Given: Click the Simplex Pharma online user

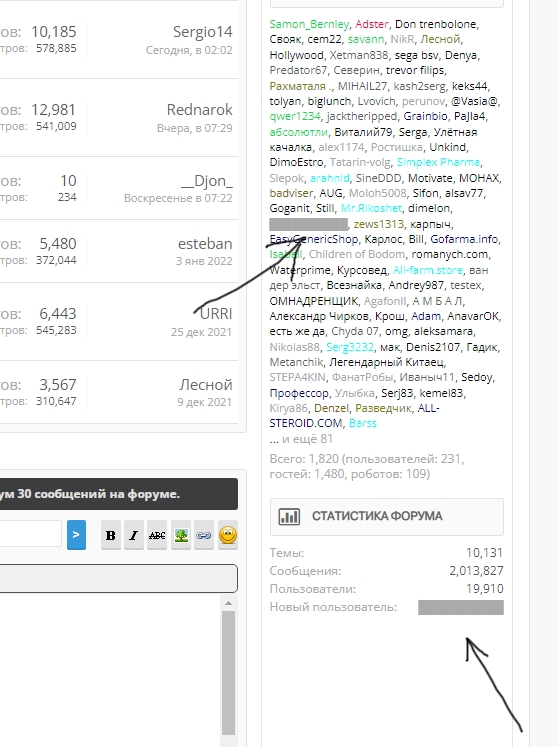Looking at the screenshot, I should click(x=438, y=162).
